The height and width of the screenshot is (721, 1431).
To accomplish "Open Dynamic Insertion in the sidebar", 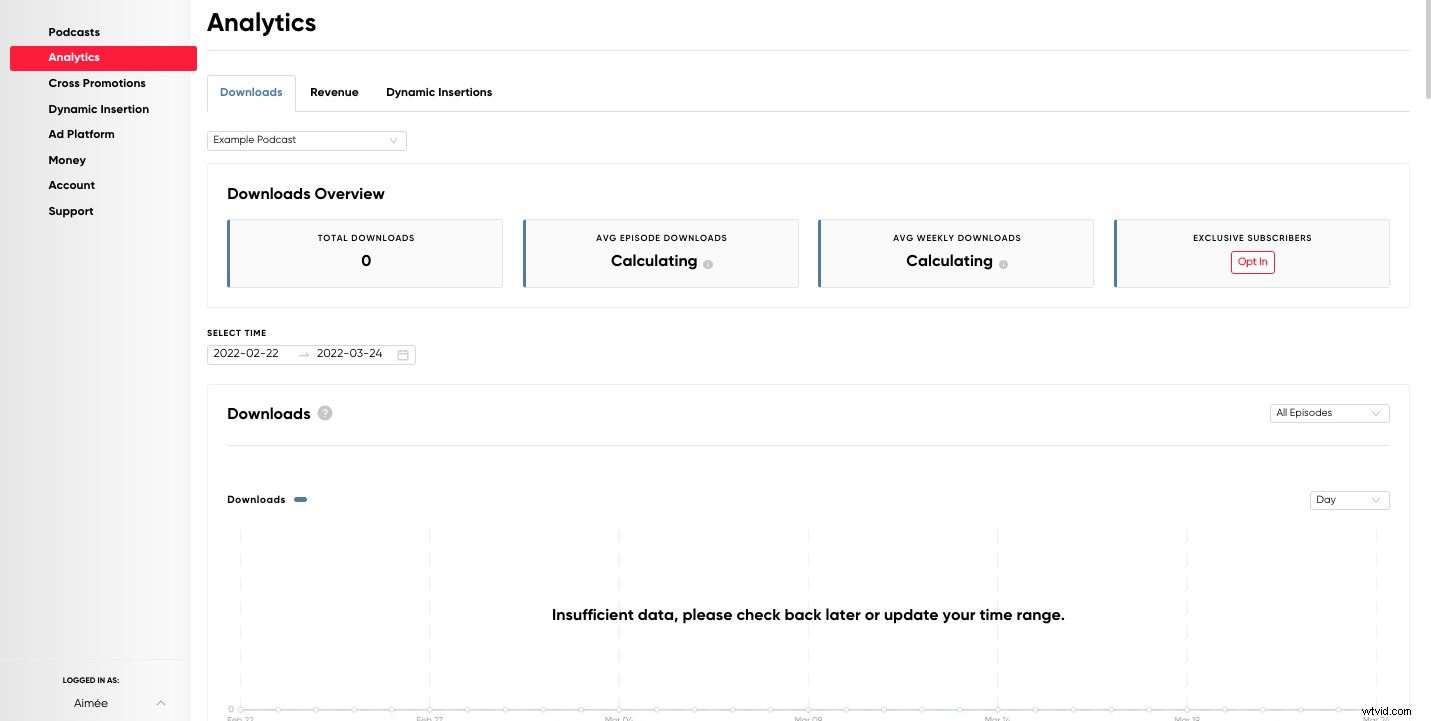I will tap(99, 109).
